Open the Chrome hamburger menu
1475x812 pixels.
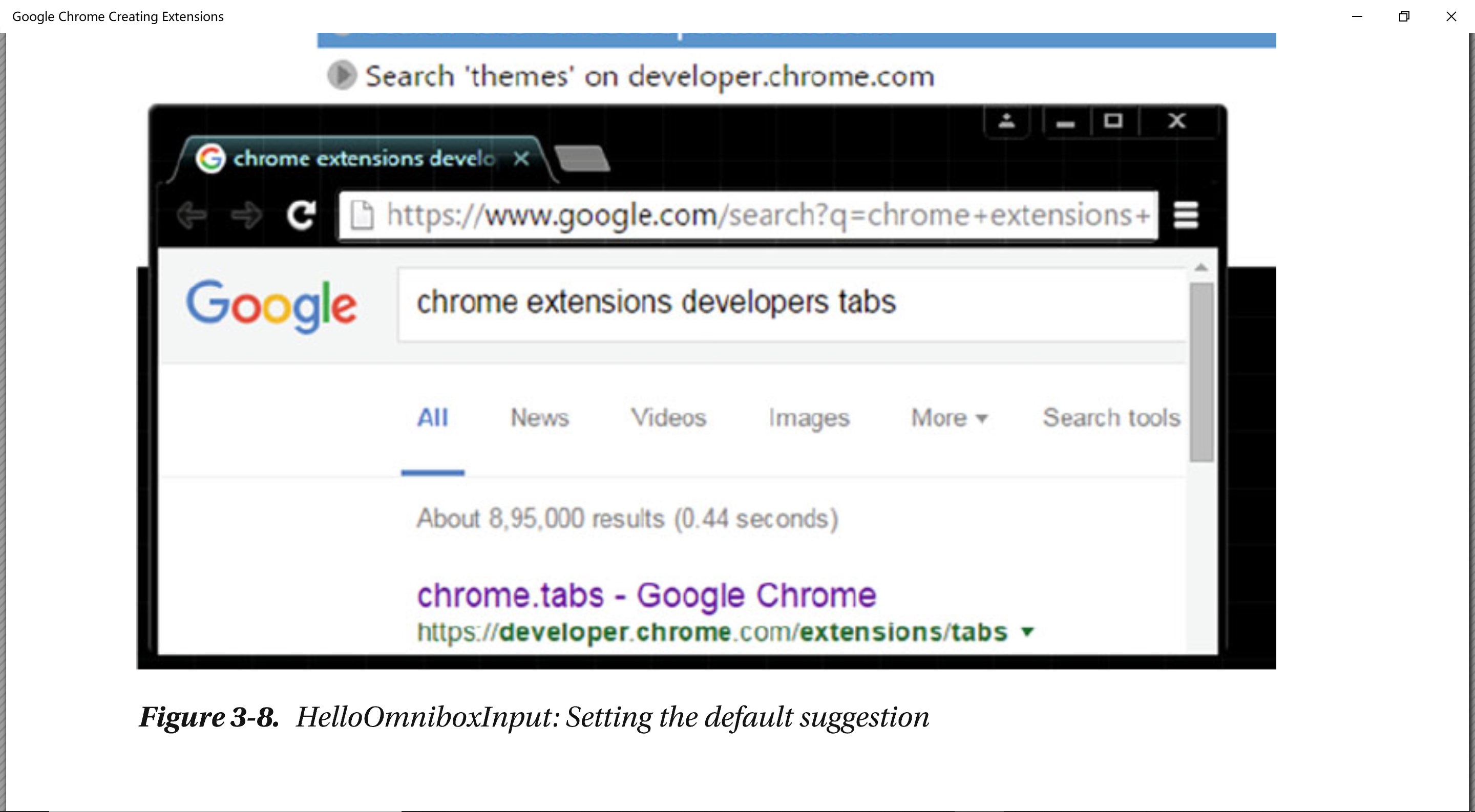[x=1186, y=215]
